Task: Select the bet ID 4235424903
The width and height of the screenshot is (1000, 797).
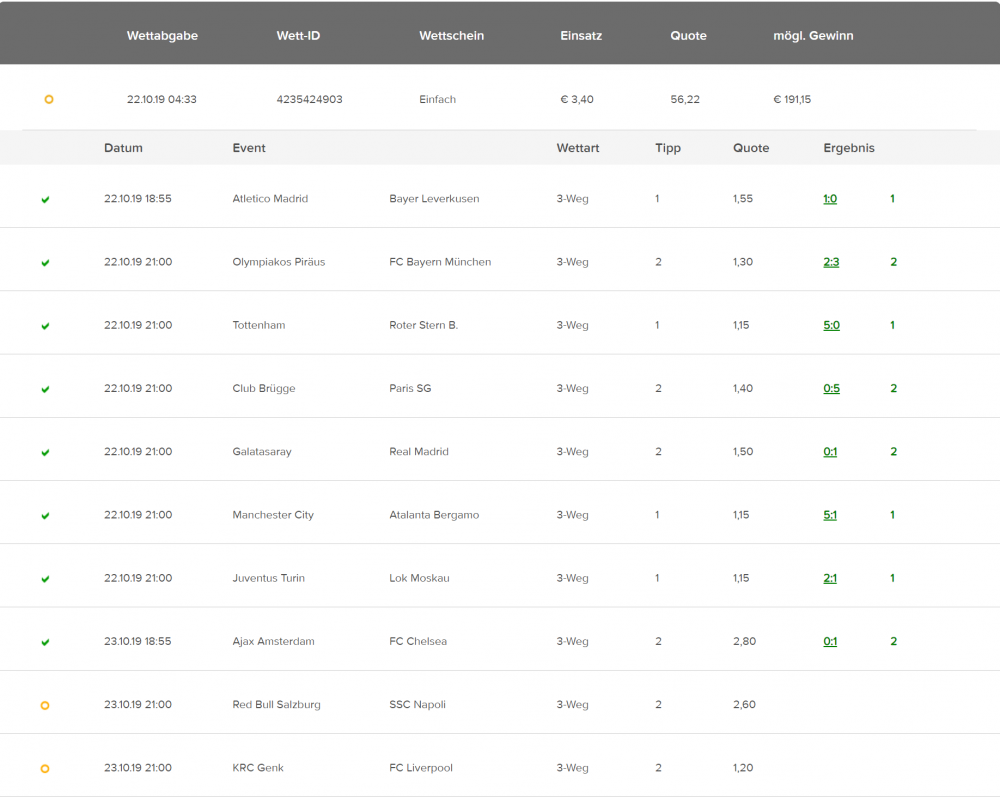Action: click(x=309, y=99)
